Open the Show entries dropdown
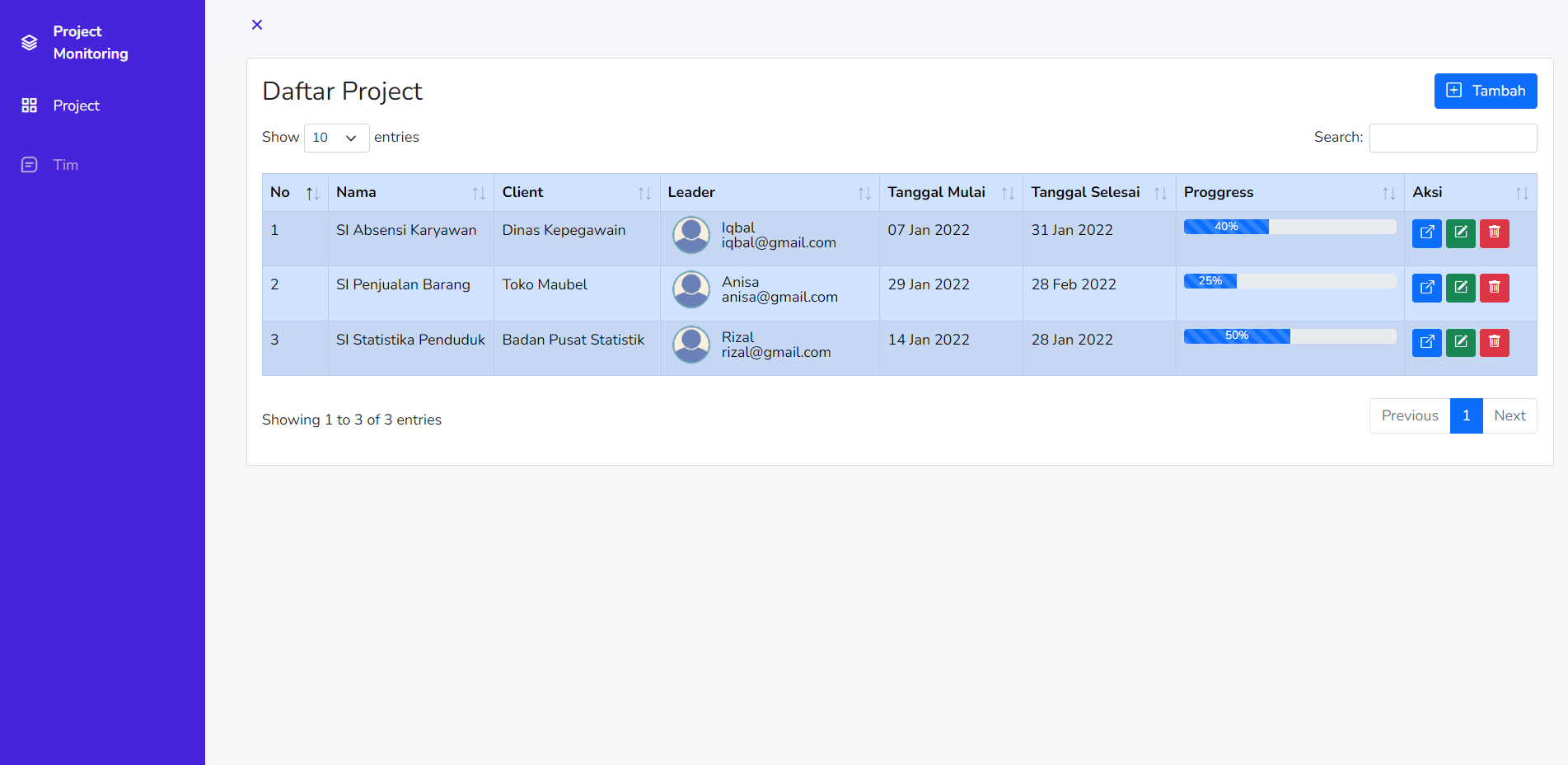 coord(336,138)
